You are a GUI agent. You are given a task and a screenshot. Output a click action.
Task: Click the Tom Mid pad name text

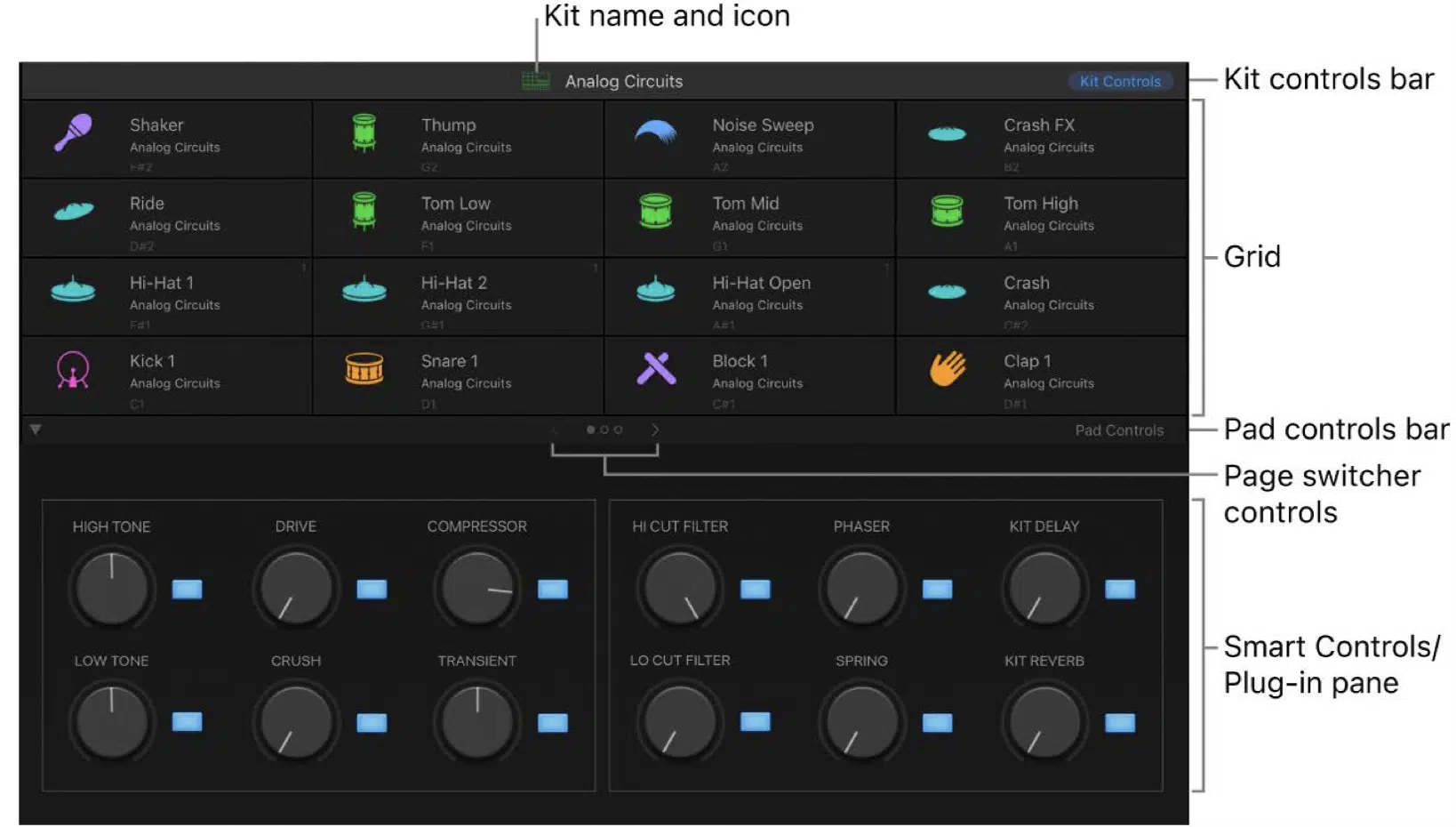[745, 204]
